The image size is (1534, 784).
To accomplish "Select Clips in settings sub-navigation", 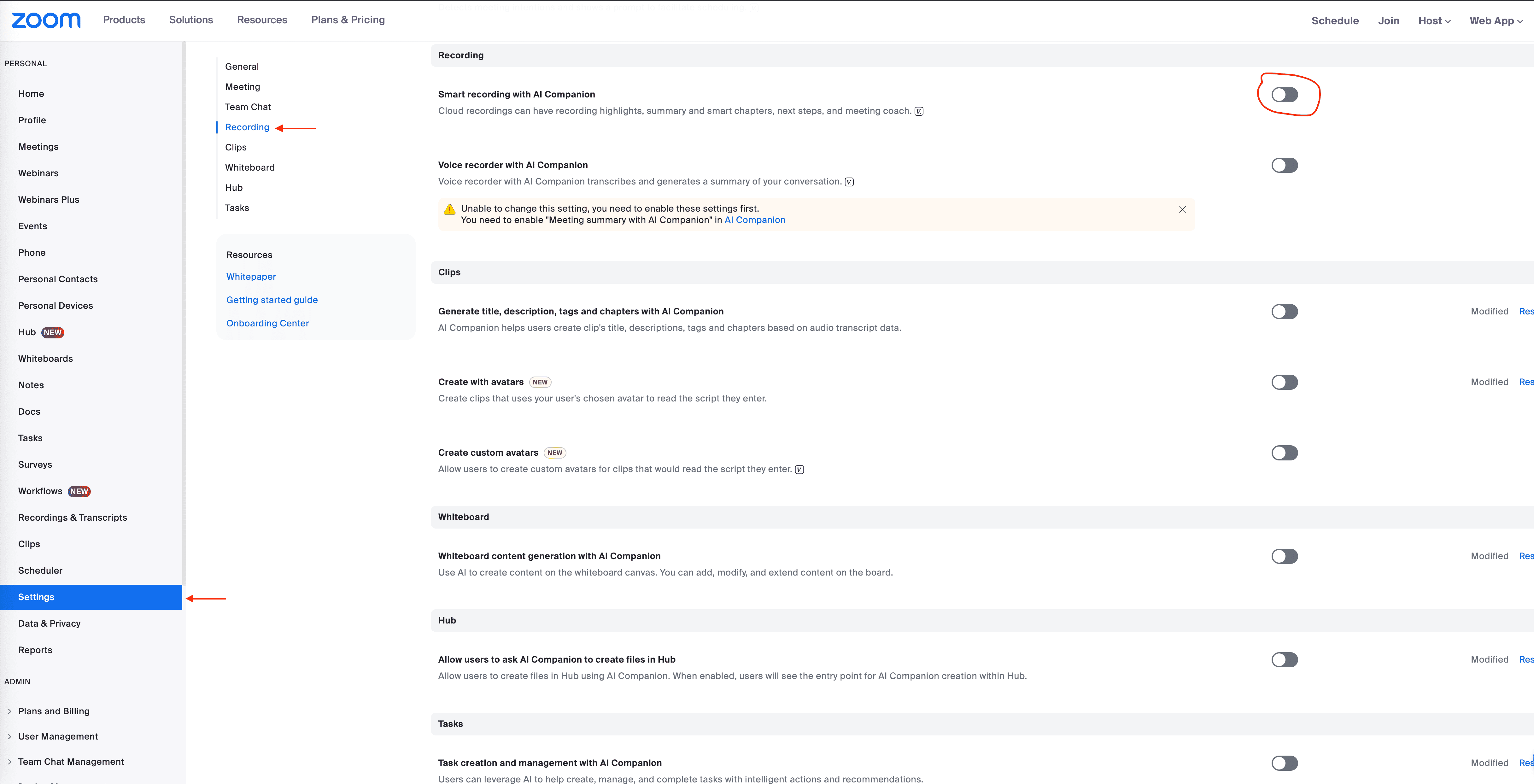I will pyautogui.click(x=236, y=148).
